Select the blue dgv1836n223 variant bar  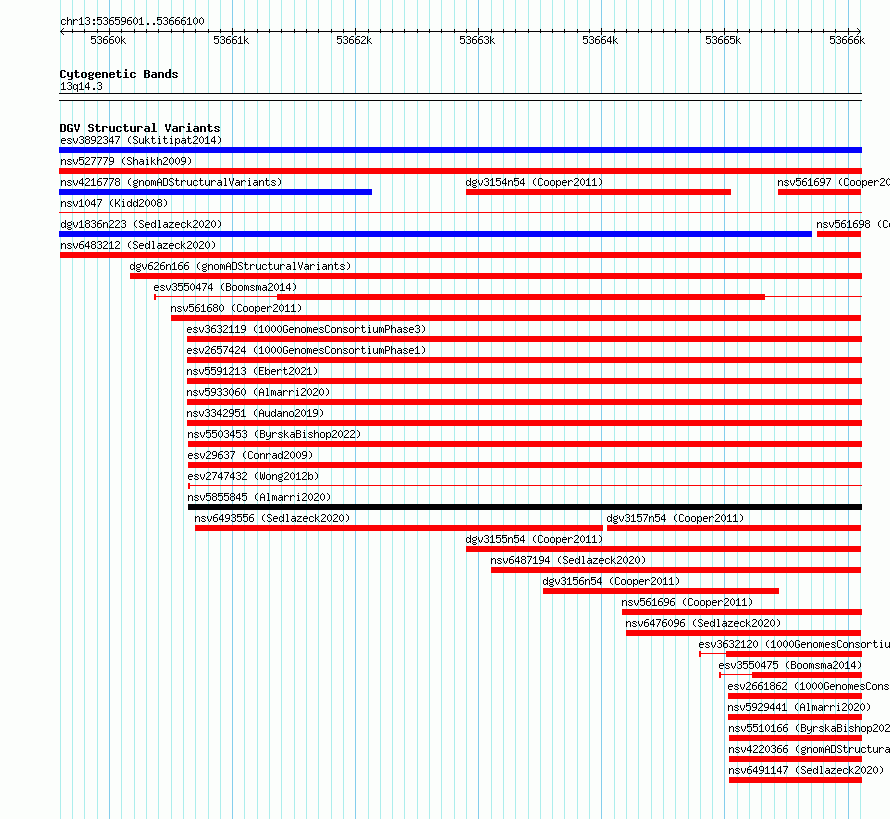click(435, 234)
